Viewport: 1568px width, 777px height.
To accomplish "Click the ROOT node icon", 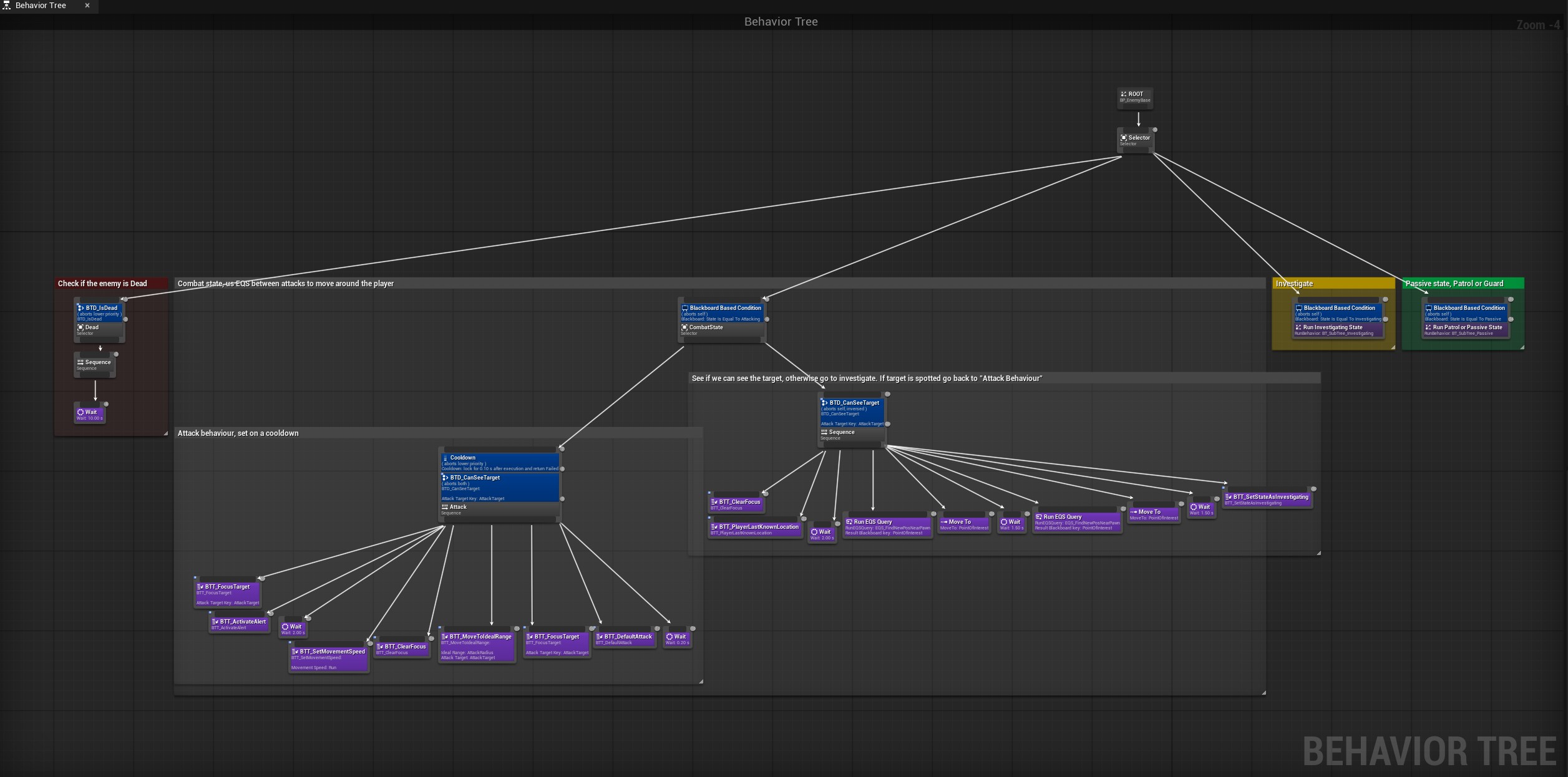I will (x=1123, y=94).
